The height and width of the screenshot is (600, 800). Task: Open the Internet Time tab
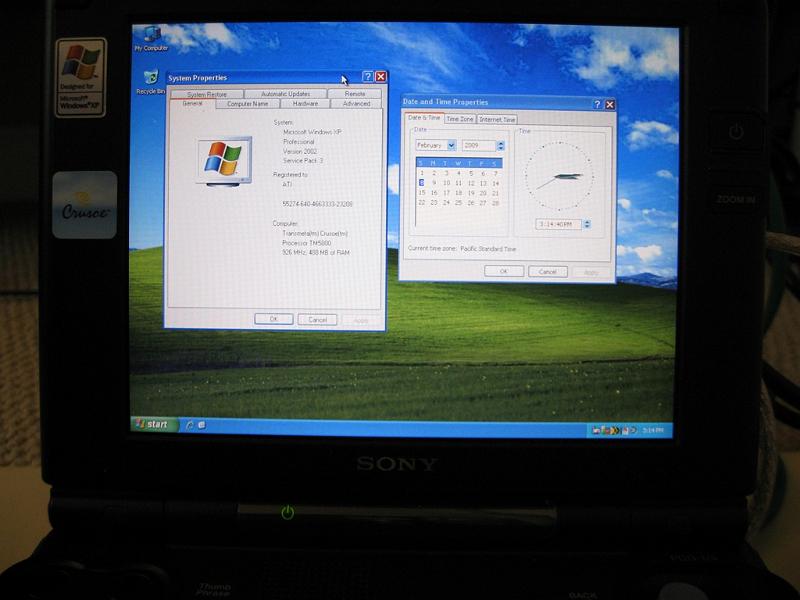(x=497, y=119)
